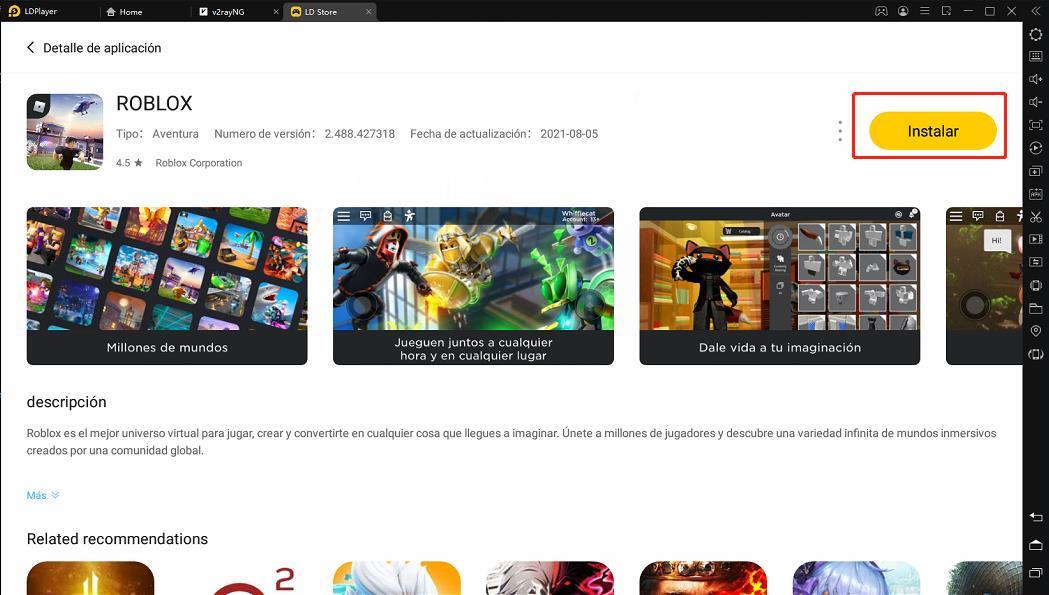This screenshot has width=1049, height=595.
Task: Collapse the sidebar with double-chevron icon
Action: click(1036, 11)
